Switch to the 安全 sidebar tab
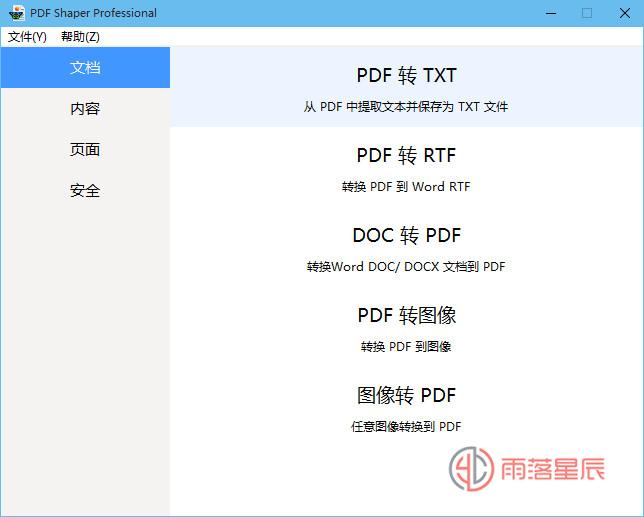This screenshot has width=644, height=517. 85,191
